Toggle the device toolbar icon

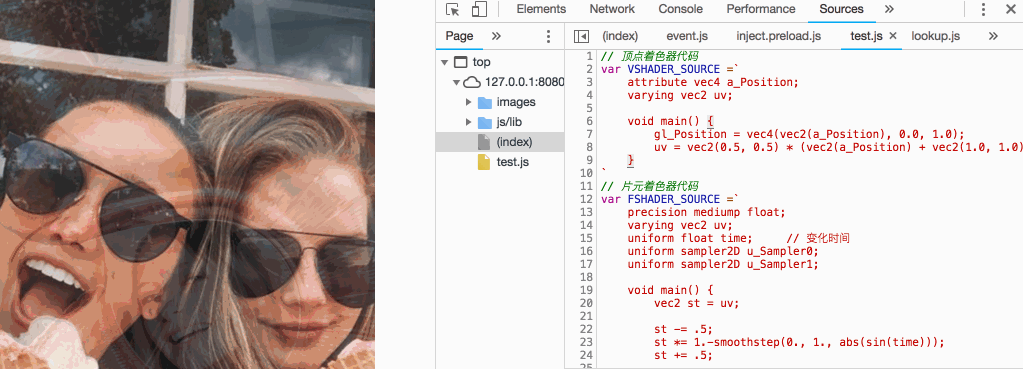[480, 9]
